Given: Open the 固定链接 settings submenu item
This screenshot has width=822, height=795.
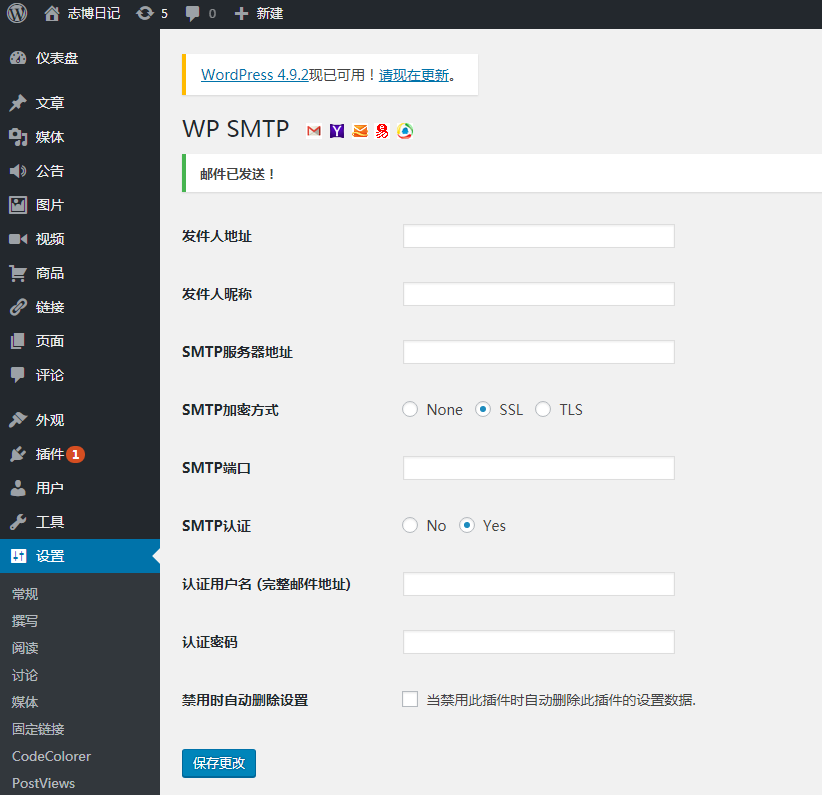Looking at the screenshot, I should point(38,729).
